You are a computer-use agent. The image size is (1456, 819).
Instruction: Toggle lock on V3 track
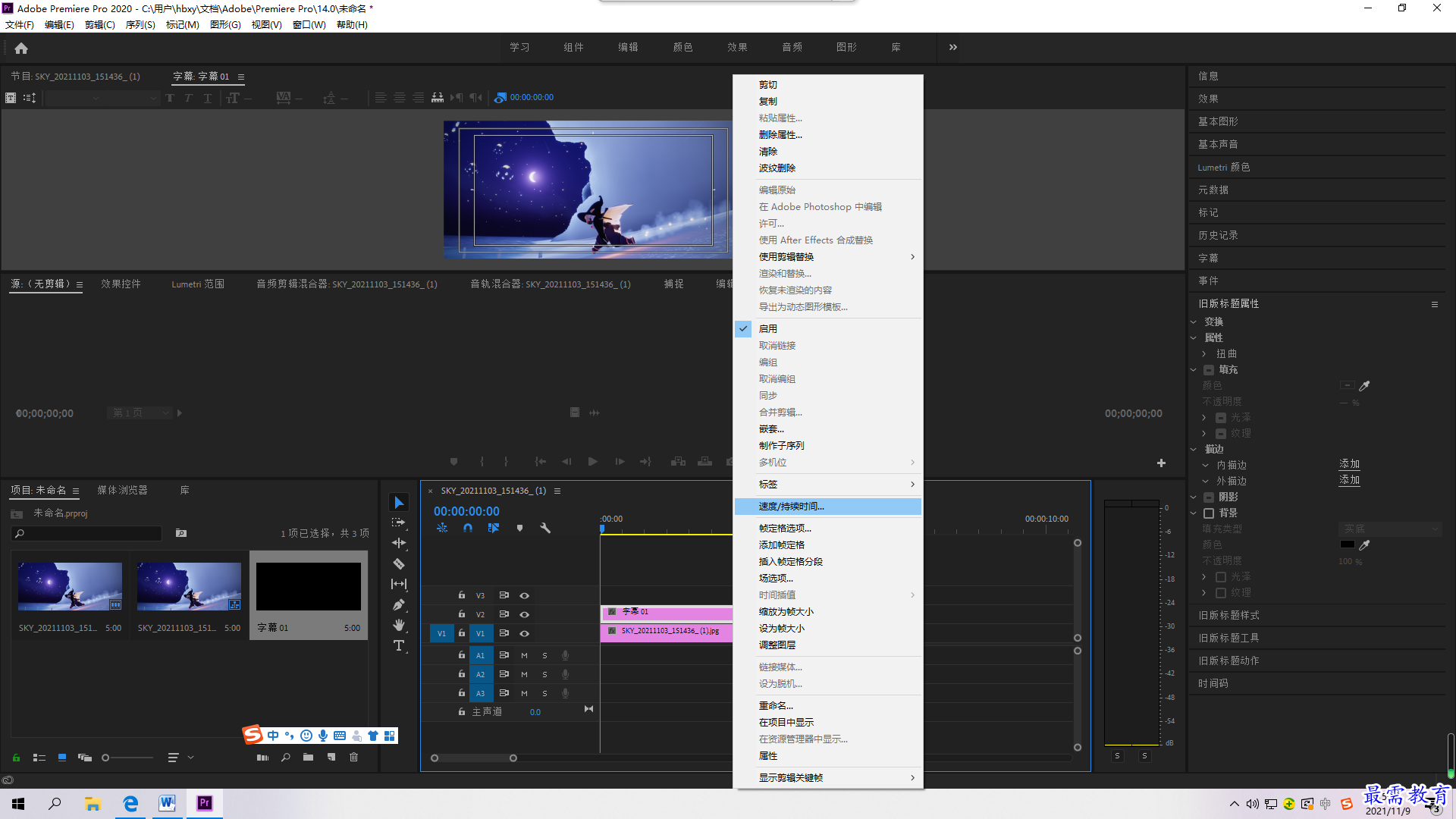[461, 595]
